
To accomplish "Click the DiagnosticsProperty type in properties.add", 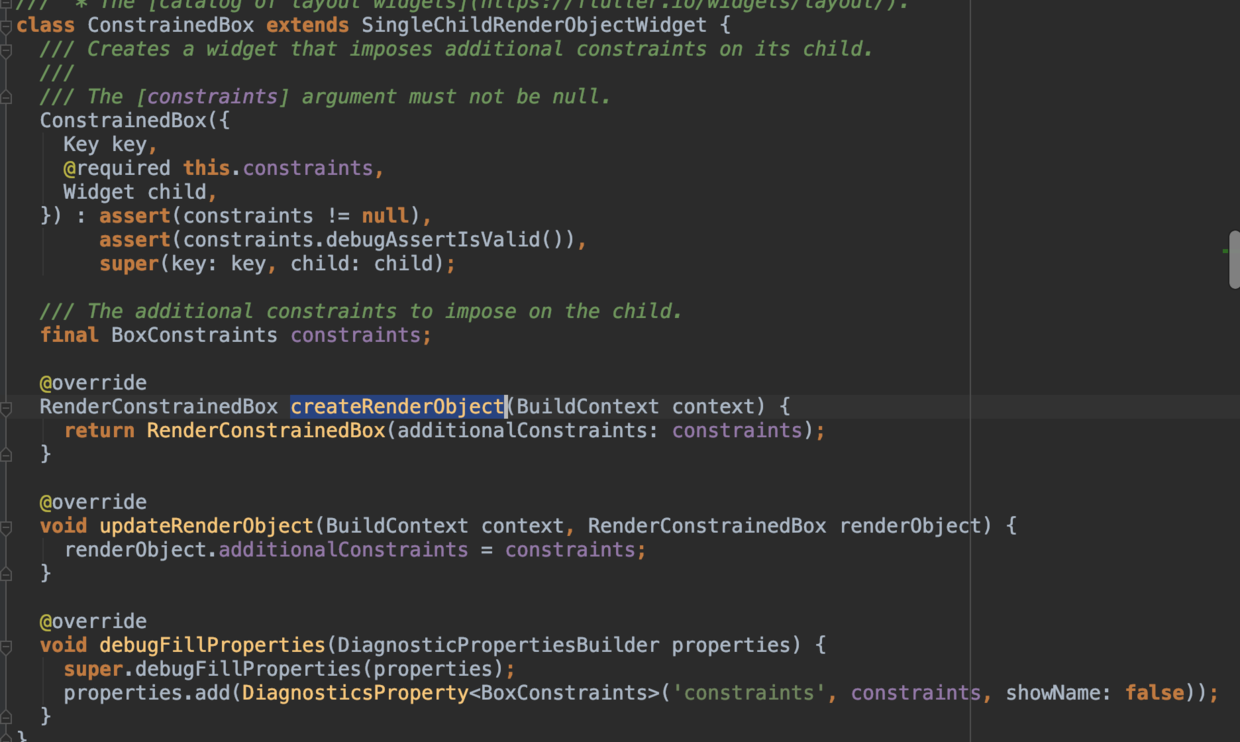I will pos(355,693).
